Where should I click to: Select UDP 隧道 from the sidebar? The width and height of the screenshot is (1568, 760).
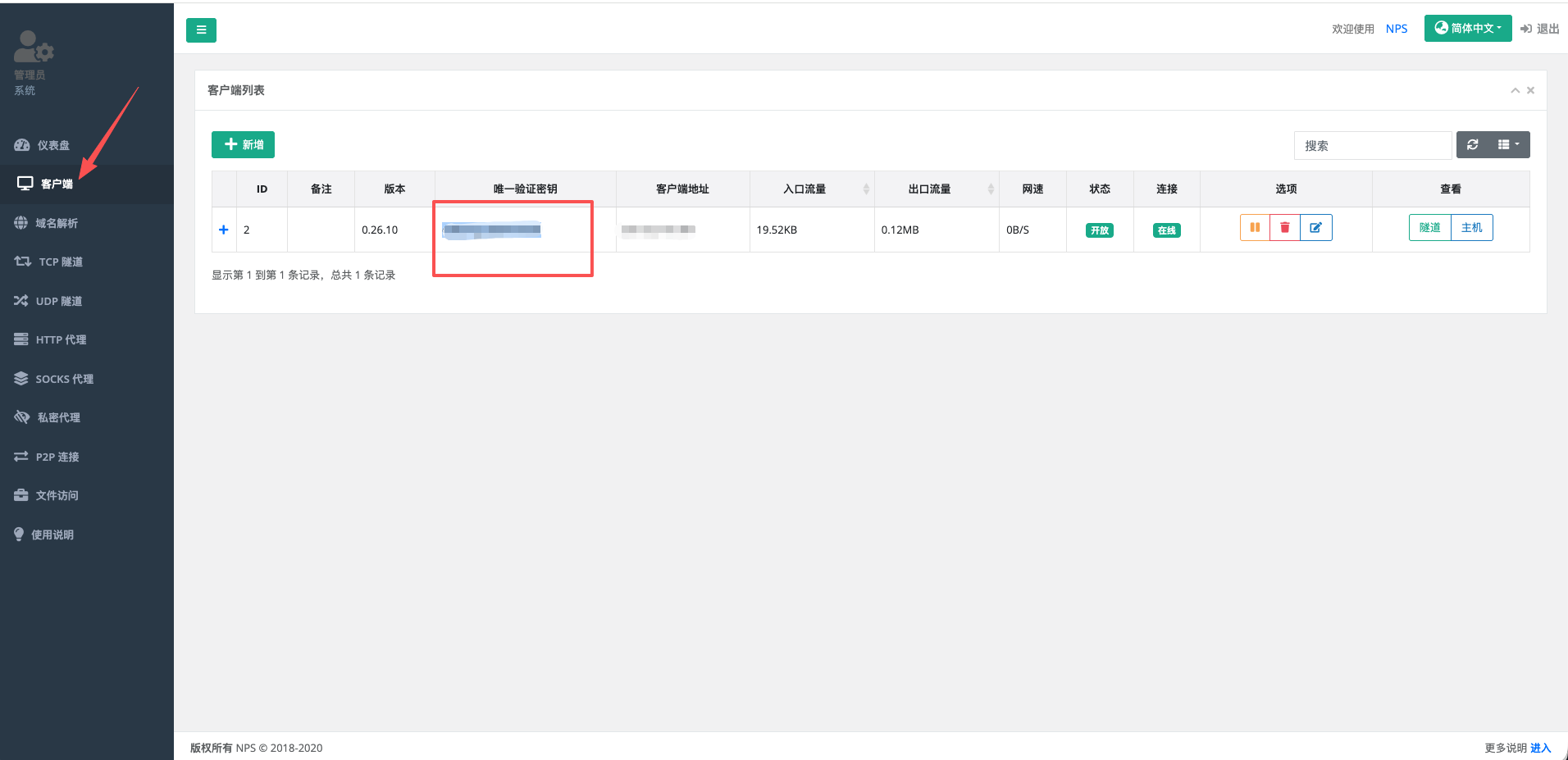tap(58, 301)
